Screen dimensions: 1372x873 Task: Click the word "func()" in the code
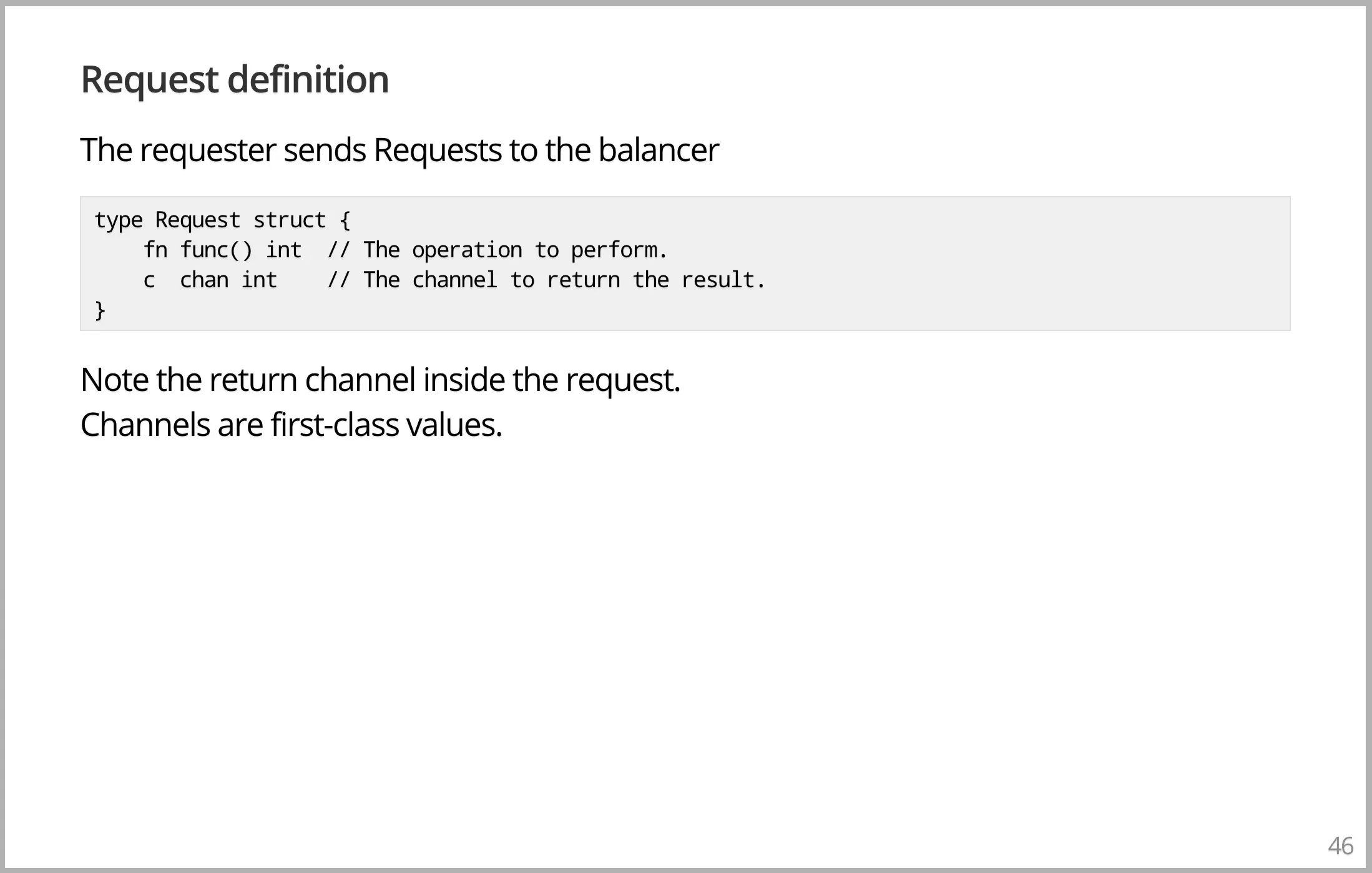point(216,250)
